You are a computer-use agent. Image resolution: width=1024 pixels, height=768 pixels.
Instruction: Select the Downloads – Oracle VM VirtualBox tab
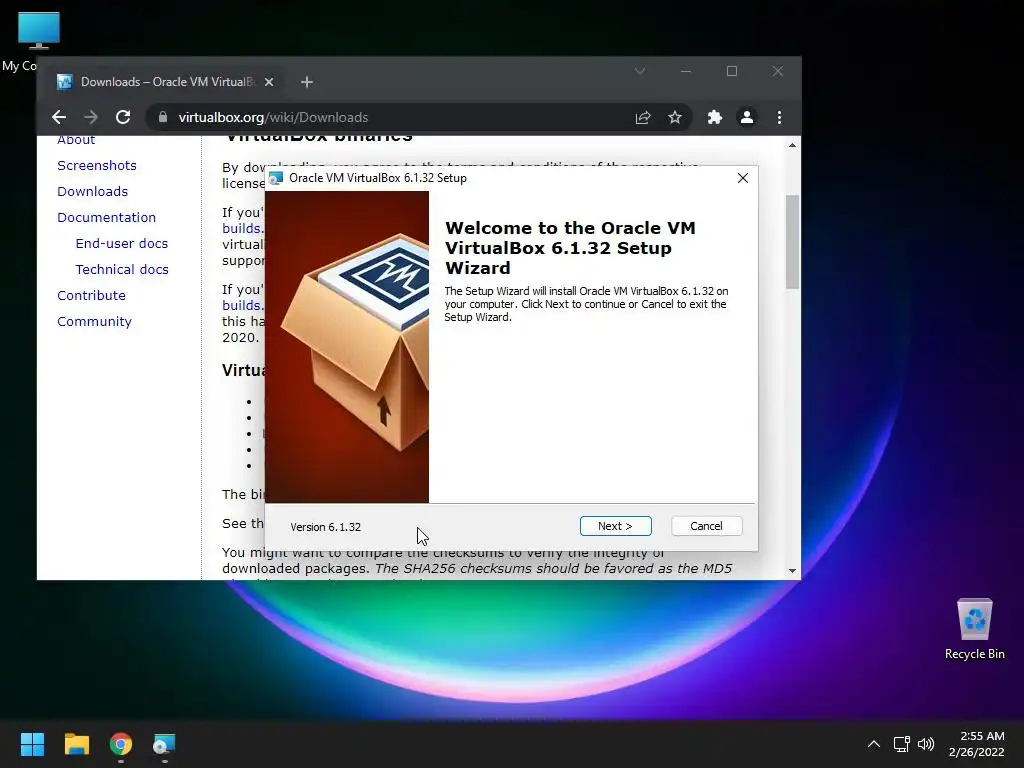click(x=165, y=82)
